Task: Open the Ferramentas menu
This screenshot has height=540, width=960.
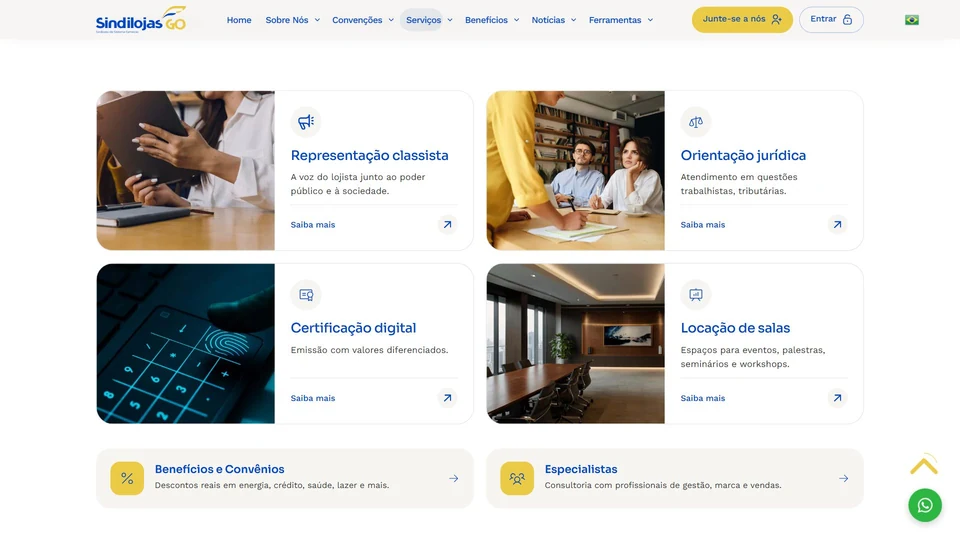Action: [615, 20]
